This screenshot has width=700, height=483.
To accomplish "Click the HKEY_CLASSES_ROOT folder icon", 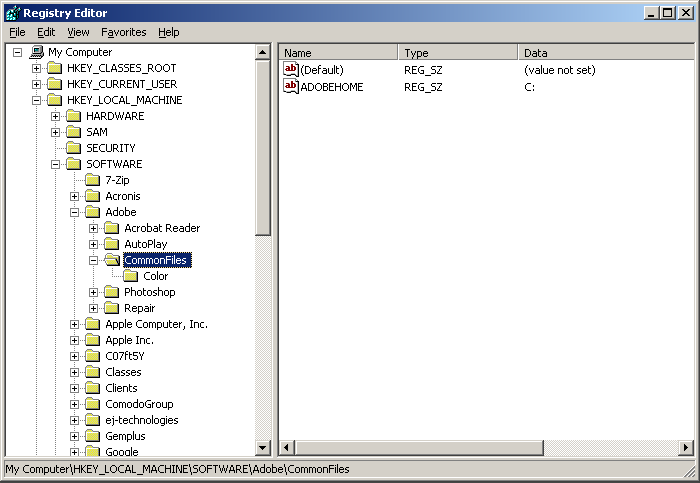I will (x=54, y=68).
